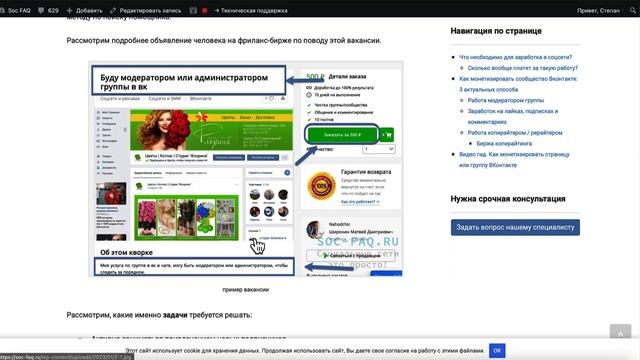Click the red notification dot icon
The width and height of the screenshot is (640, 360).
[x=204, y=11]
